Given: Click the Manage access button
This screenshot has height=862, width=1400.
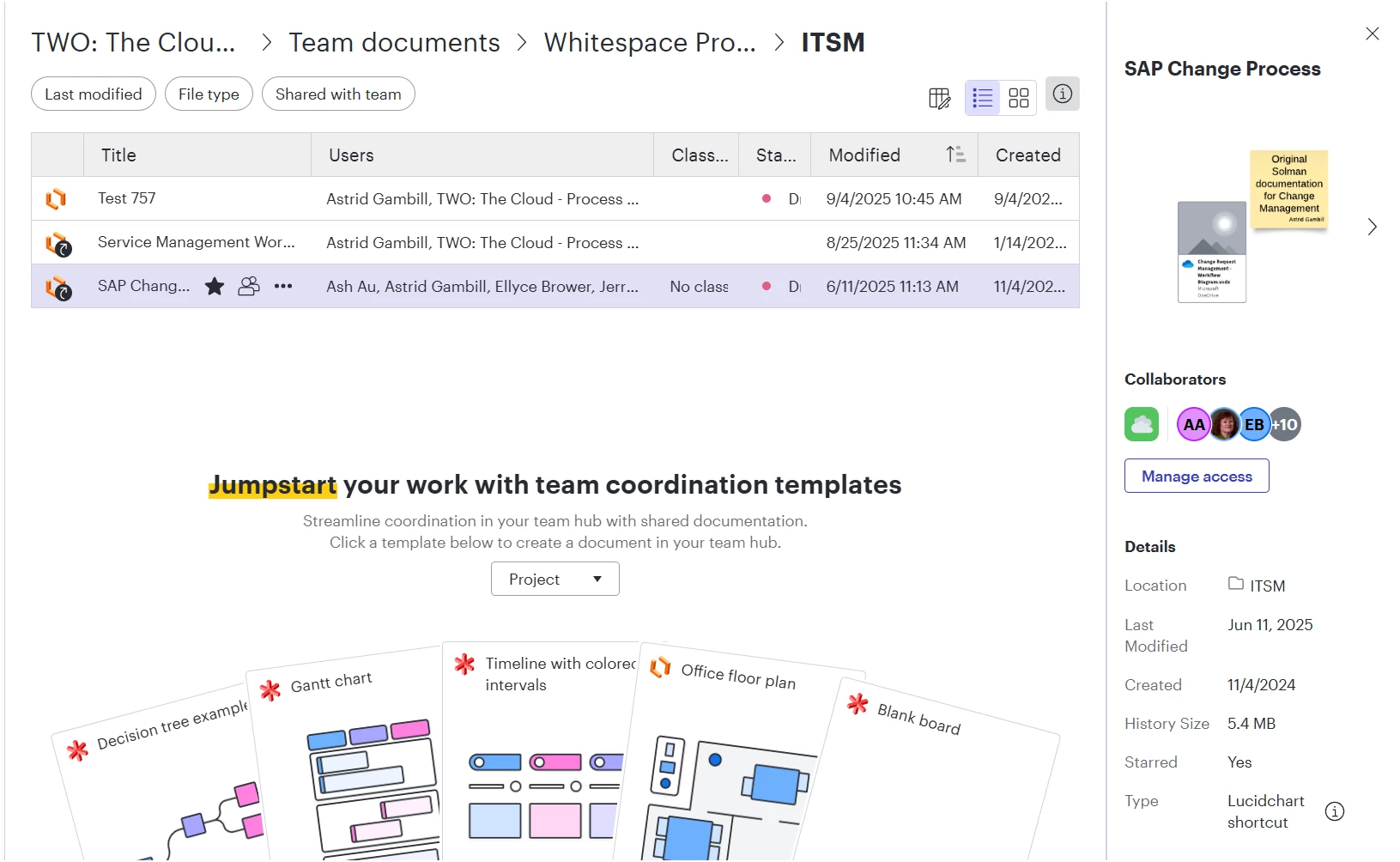Looking at the screenshot, I should point(1197,476).
